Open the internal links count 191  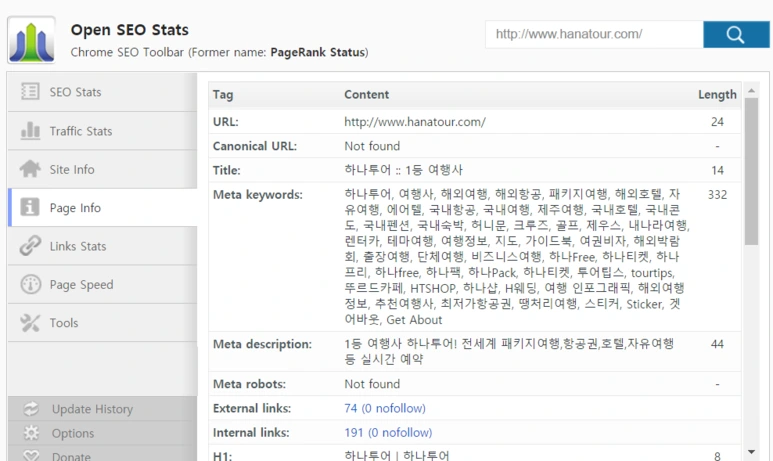(388, 432)
